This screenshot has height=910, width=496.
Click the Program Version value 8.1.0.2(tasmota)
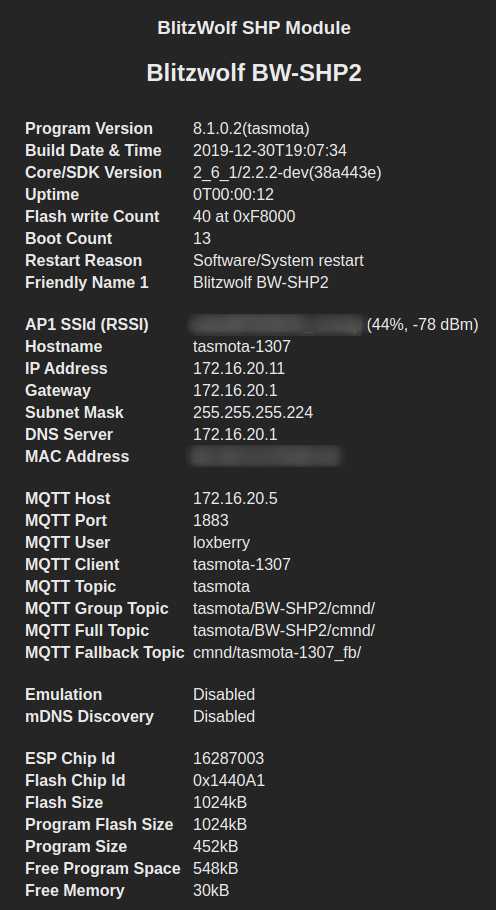point(251,129)
